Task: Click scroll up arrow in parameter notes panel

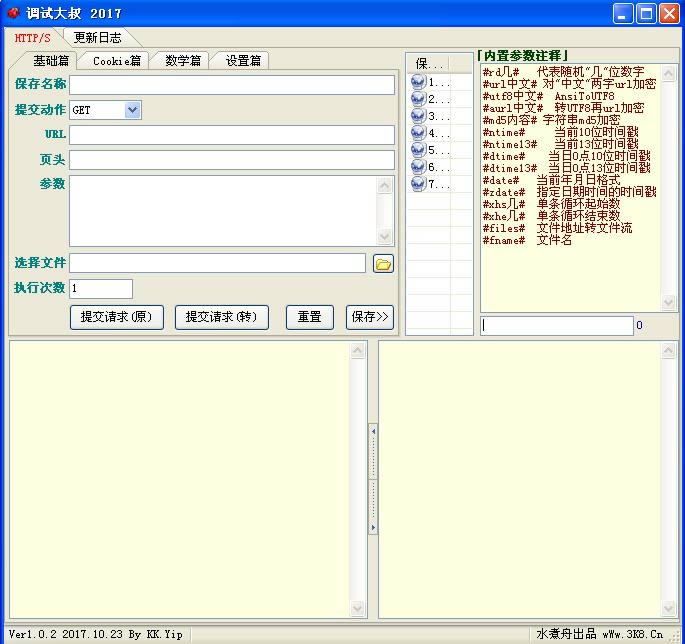Action: (x=668, y=73)
